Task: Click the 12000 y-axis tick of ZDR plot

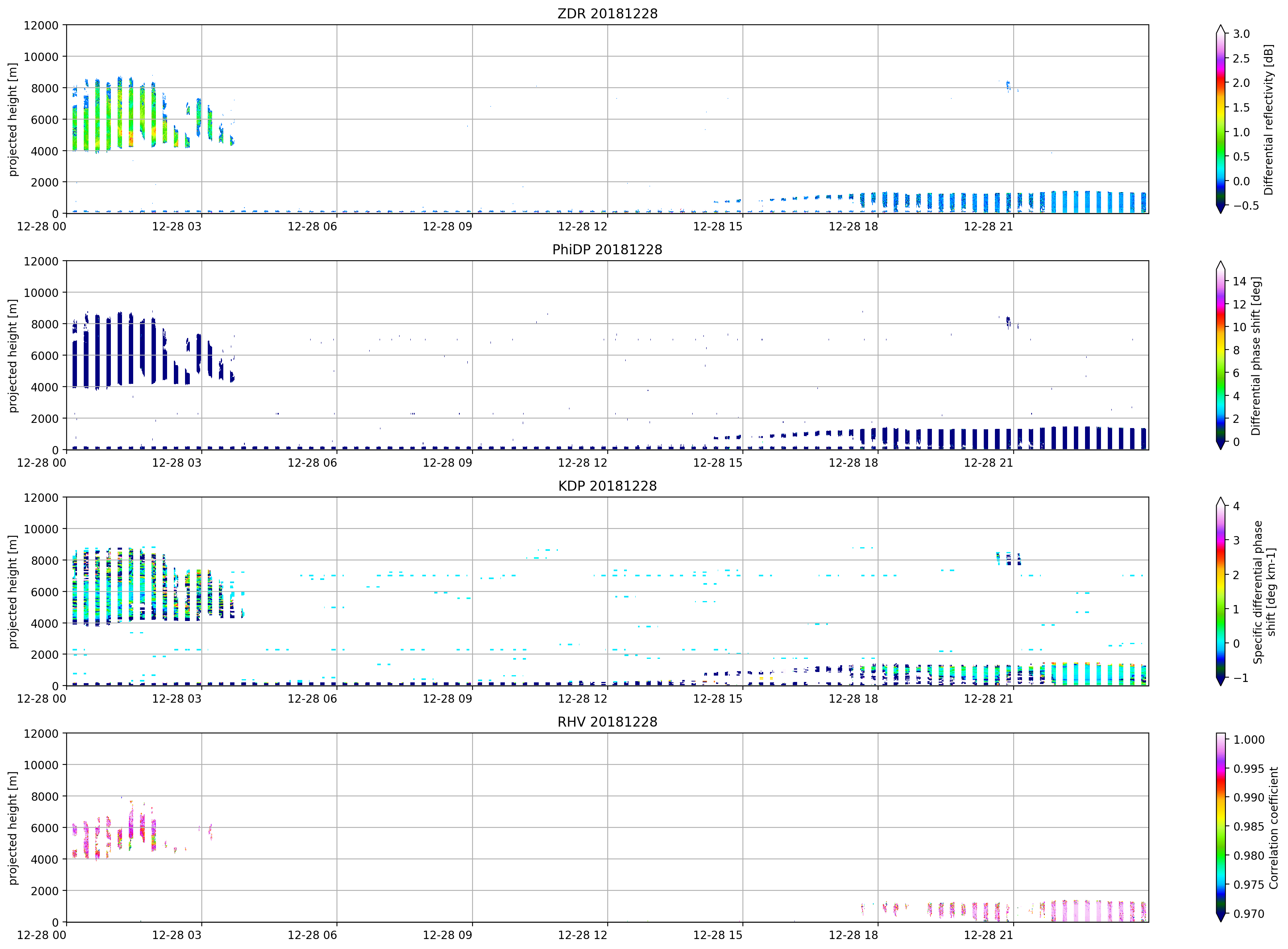Action: click(41, 25)
